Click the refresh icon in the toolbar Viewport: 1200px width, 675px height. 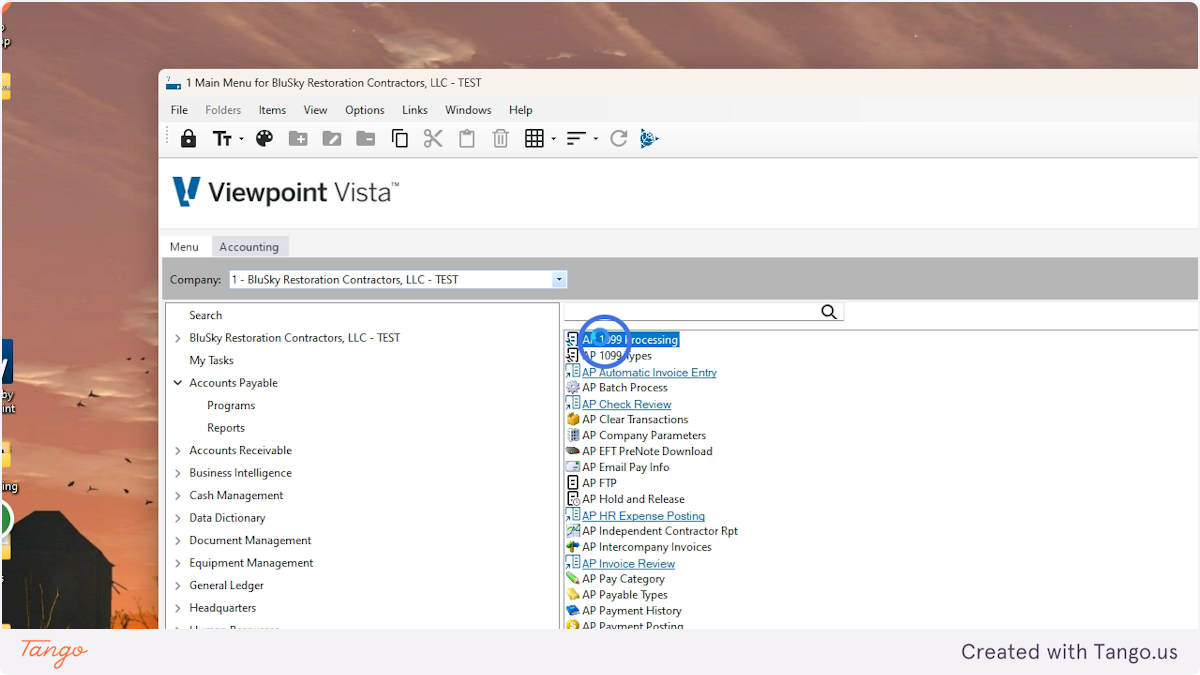(x=619, y=139)
